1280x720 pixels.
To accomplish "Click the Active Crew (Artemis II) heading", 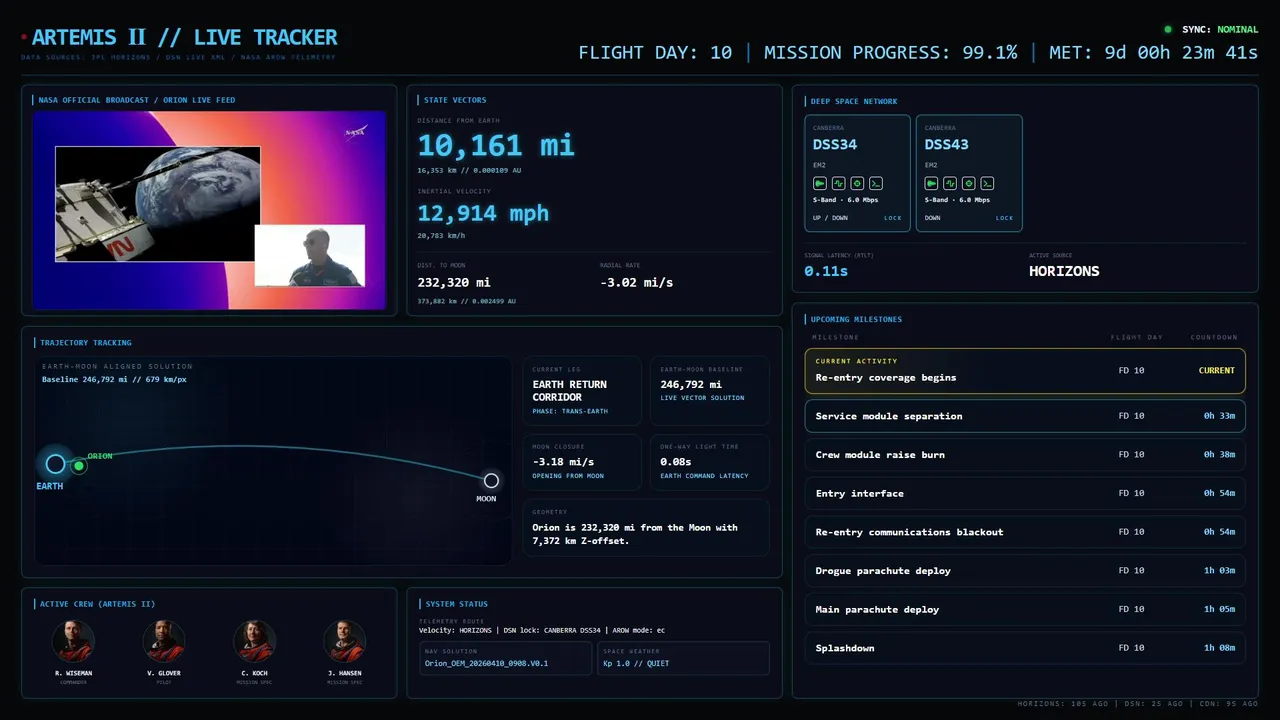I will tap(97, 604).
